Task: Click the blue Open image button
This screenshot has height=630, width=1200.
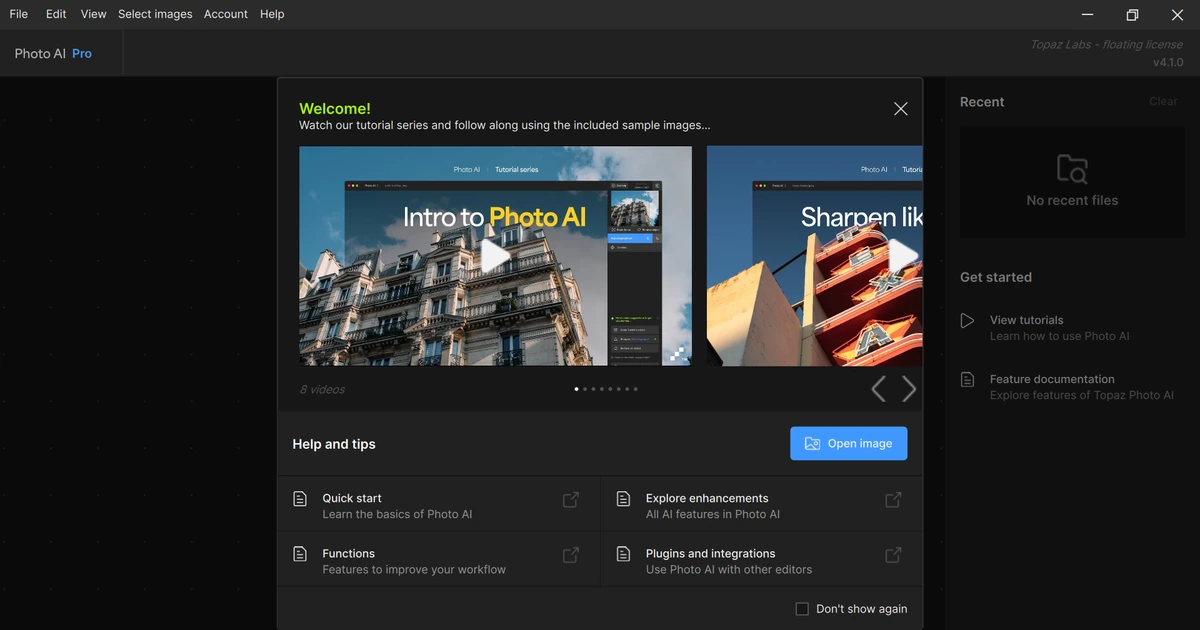Action: [x=849, y=444]
